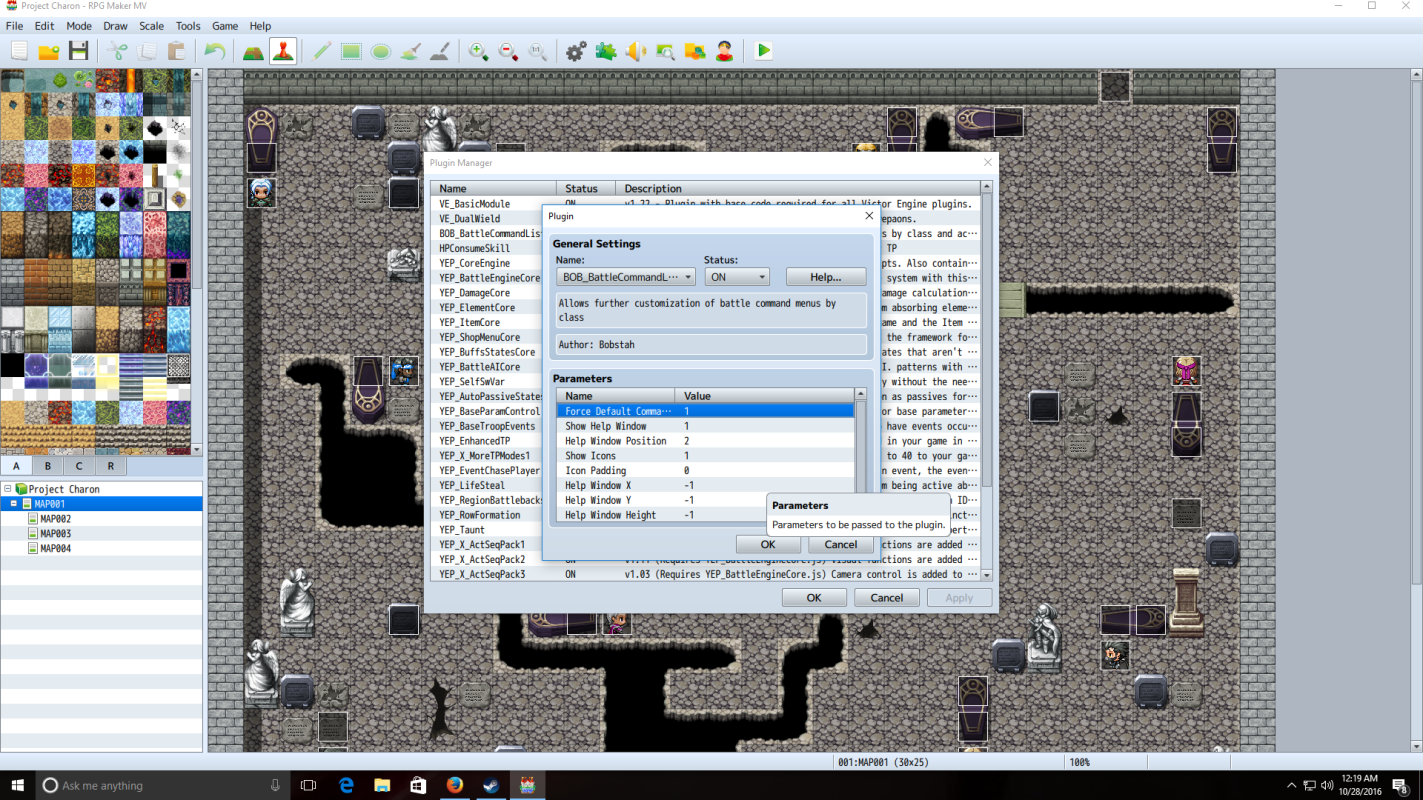Click the Plugin Manager list vertical scrollbar
Image resolution: width=1423 pixels, height=800 pixels.
click(x=986, y=381)
